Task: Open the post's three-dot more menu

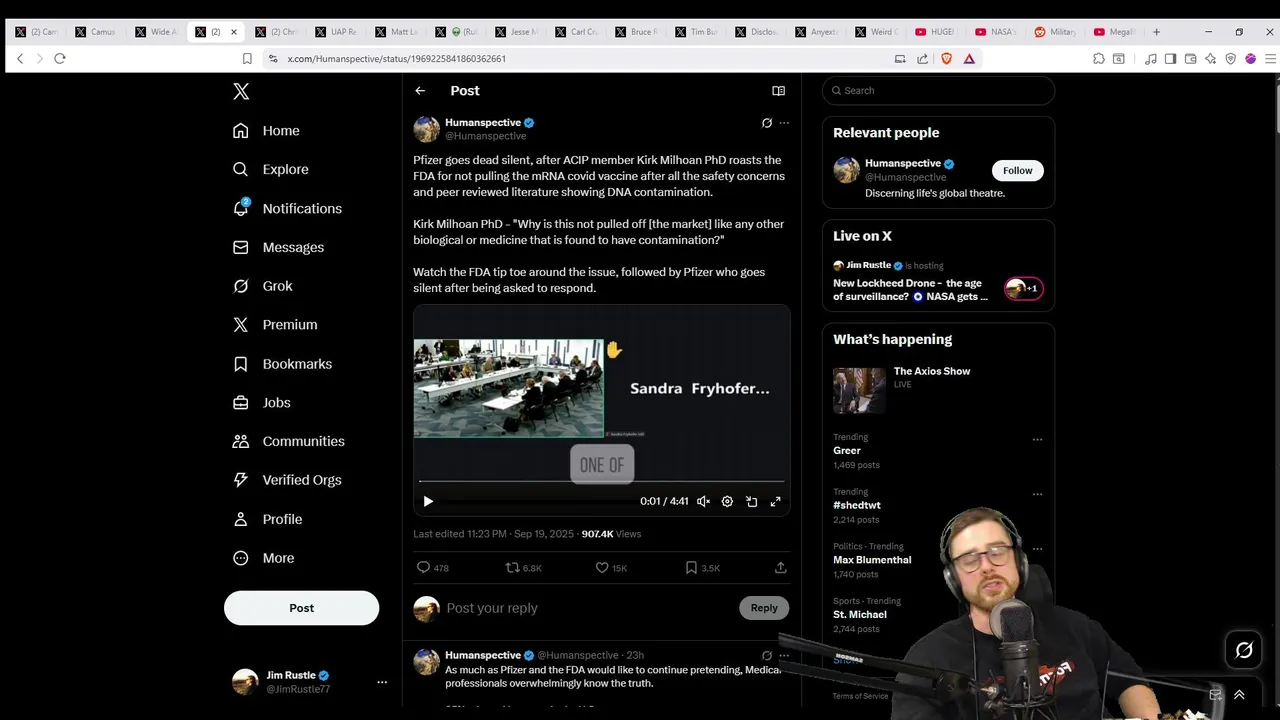Action: (784, 123)
